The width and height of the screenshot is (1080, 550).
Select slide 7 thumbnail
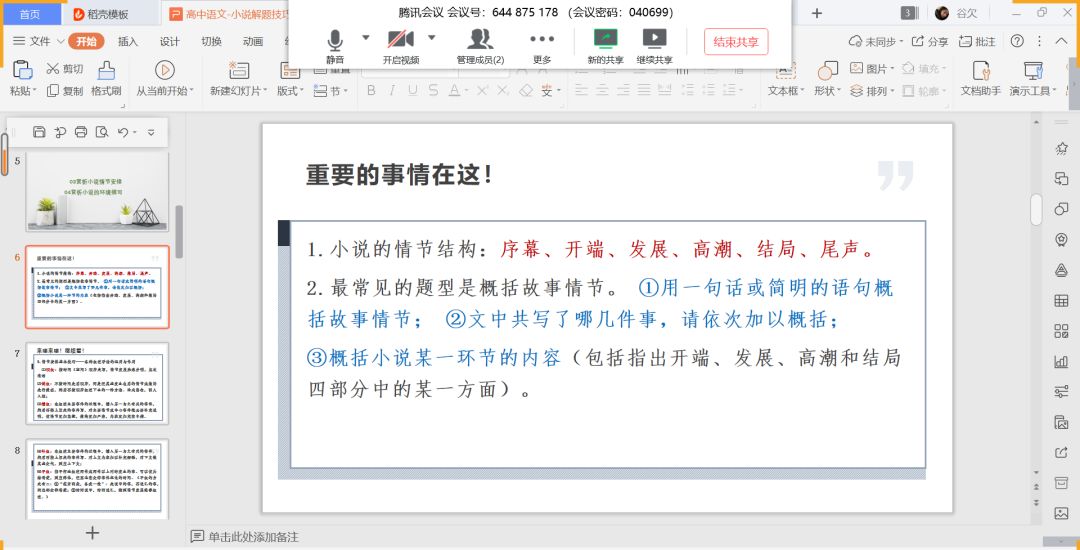[97, 382]
